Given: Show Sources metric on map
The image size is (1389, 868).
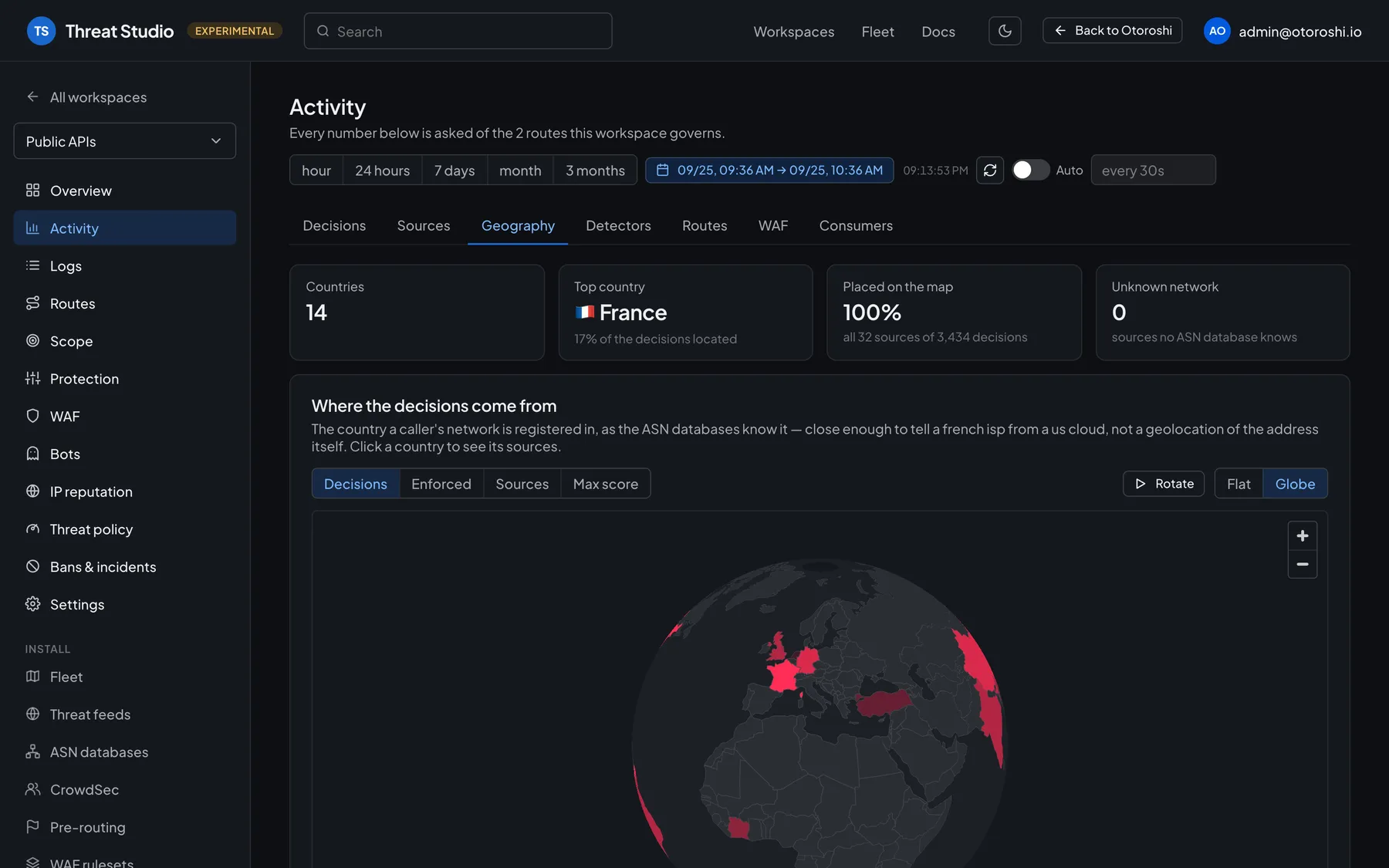Looking at the screenshot, I should click(x=522, y=484).
